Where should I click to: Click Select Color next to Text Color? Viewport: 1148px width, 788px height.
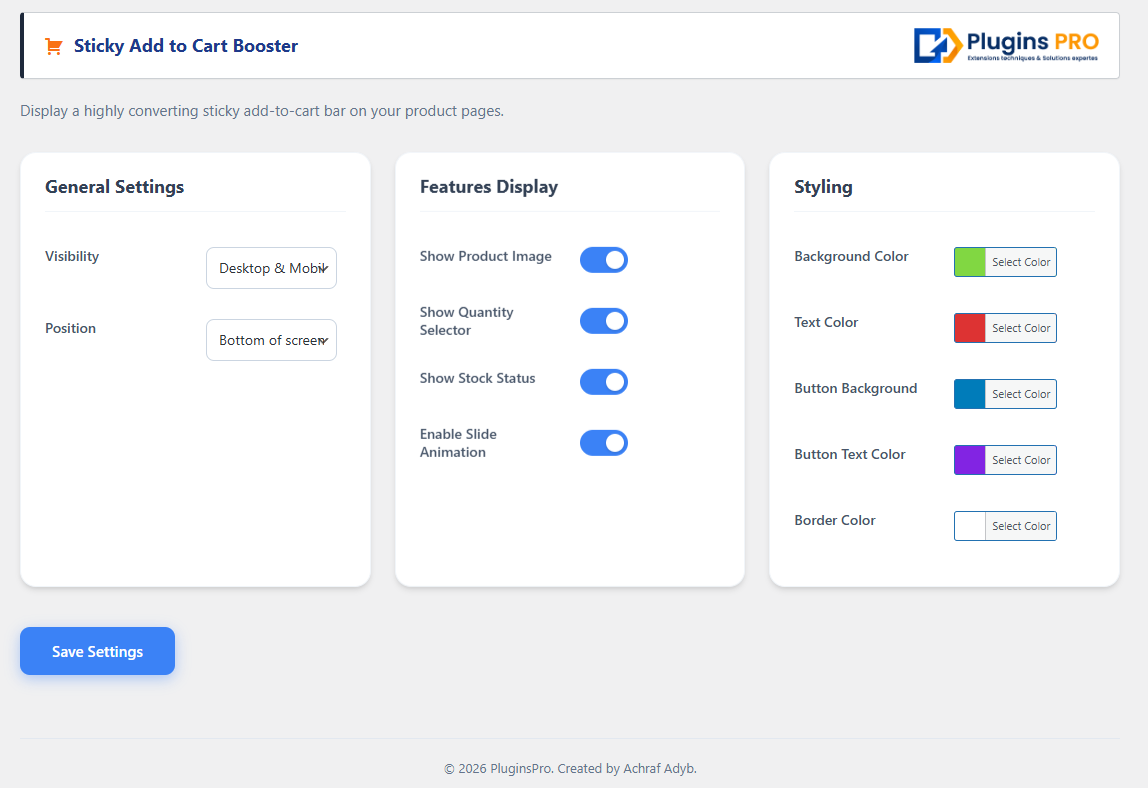tap(1021, 328)
